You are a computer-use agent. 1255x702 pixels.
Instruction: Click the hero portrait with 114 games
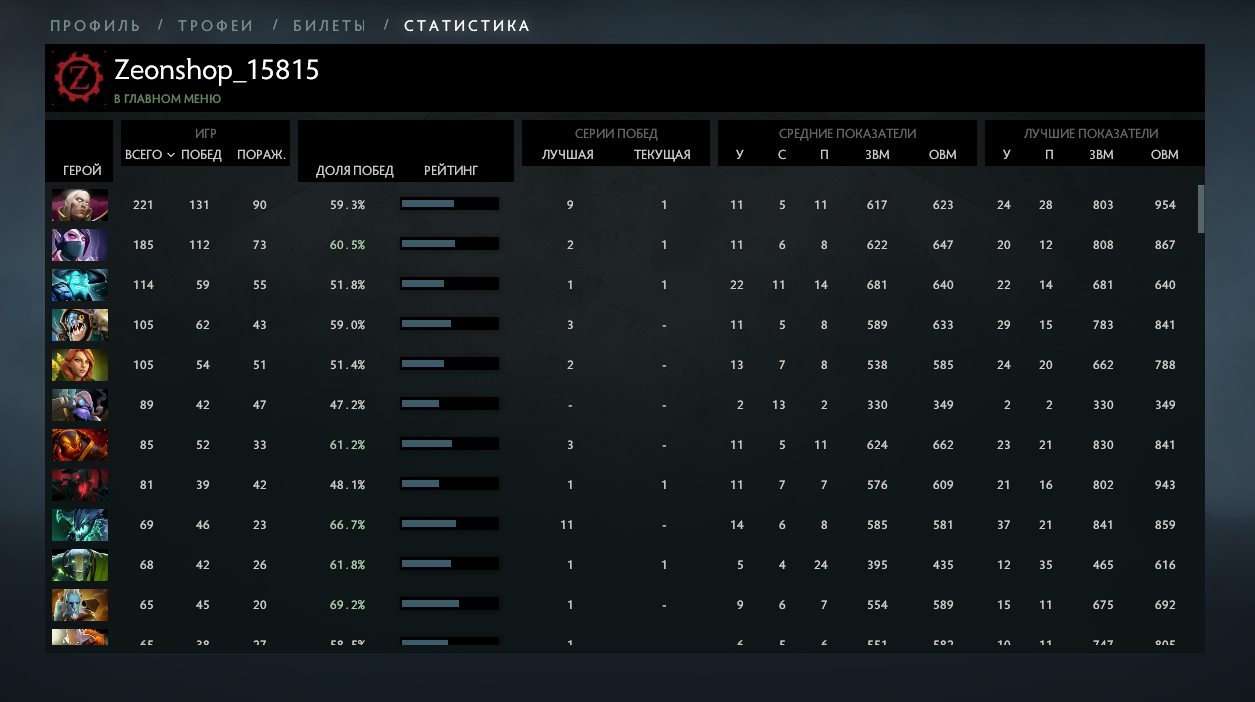click(80, 285)
